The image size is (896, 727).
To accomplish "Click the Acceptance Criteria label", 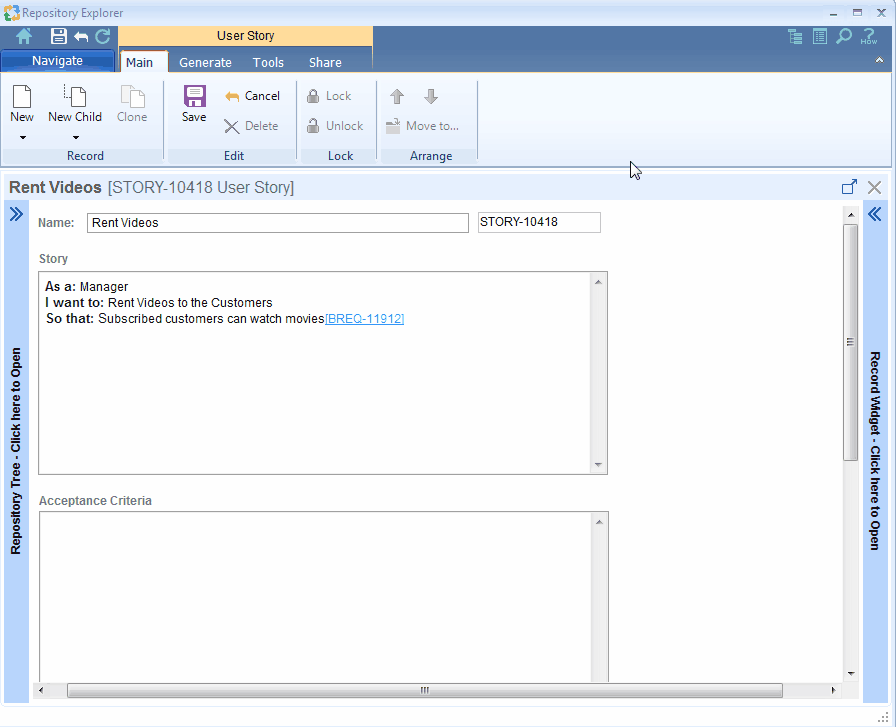I will pyautogui.click(x=95, y=501).
